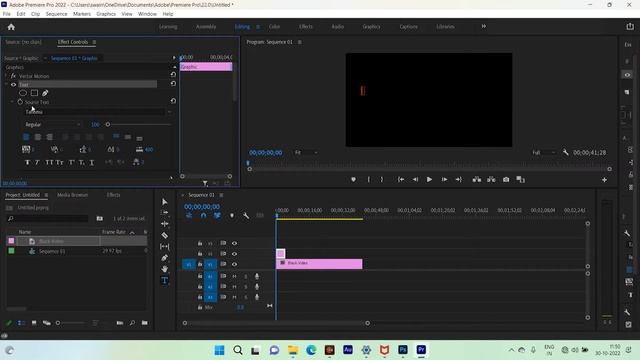Mute audio track A1

234,276
